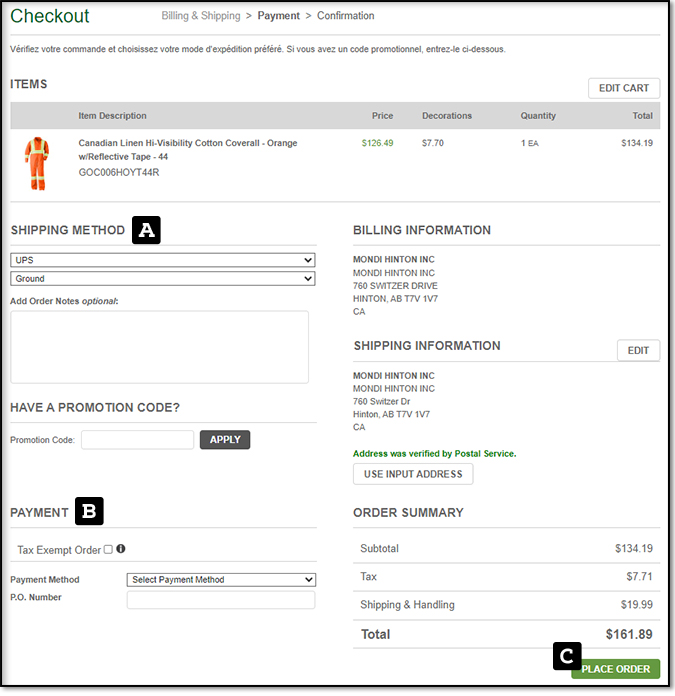This screenshot has width=675, height=696.
Task: Open the UPS shipping carrier dropdown
Action: (163, 260)
